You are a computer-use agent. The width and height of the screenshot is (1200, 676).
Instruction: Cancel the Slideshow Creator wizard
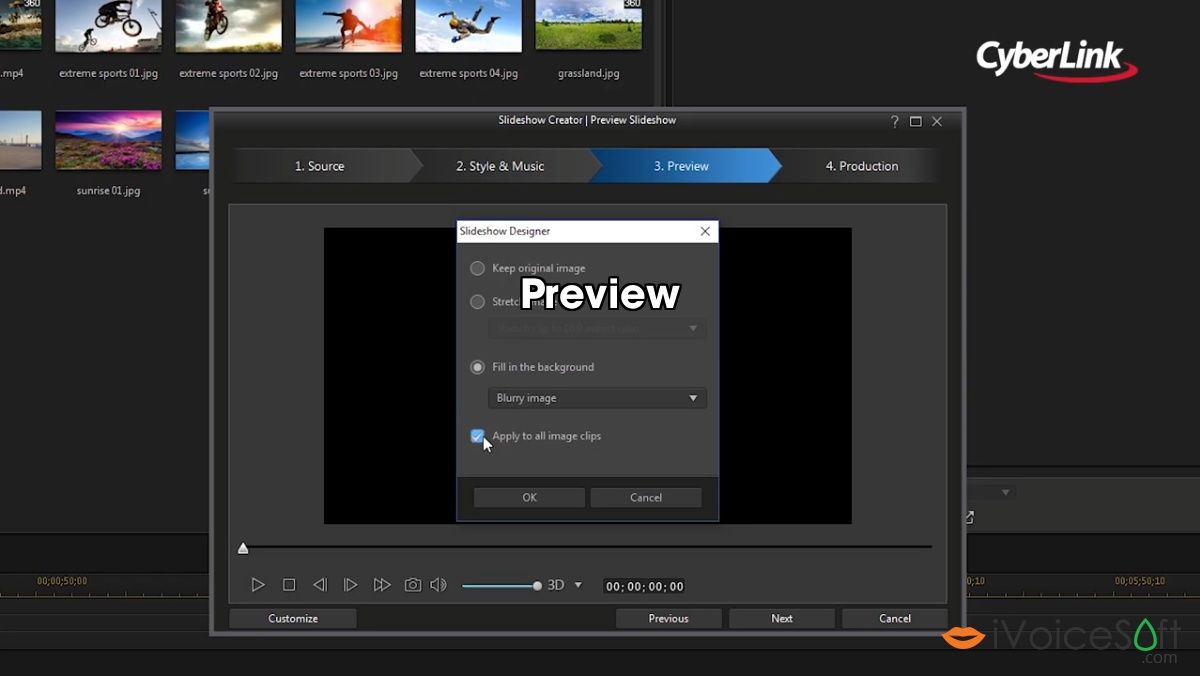[x=895, y=618]
